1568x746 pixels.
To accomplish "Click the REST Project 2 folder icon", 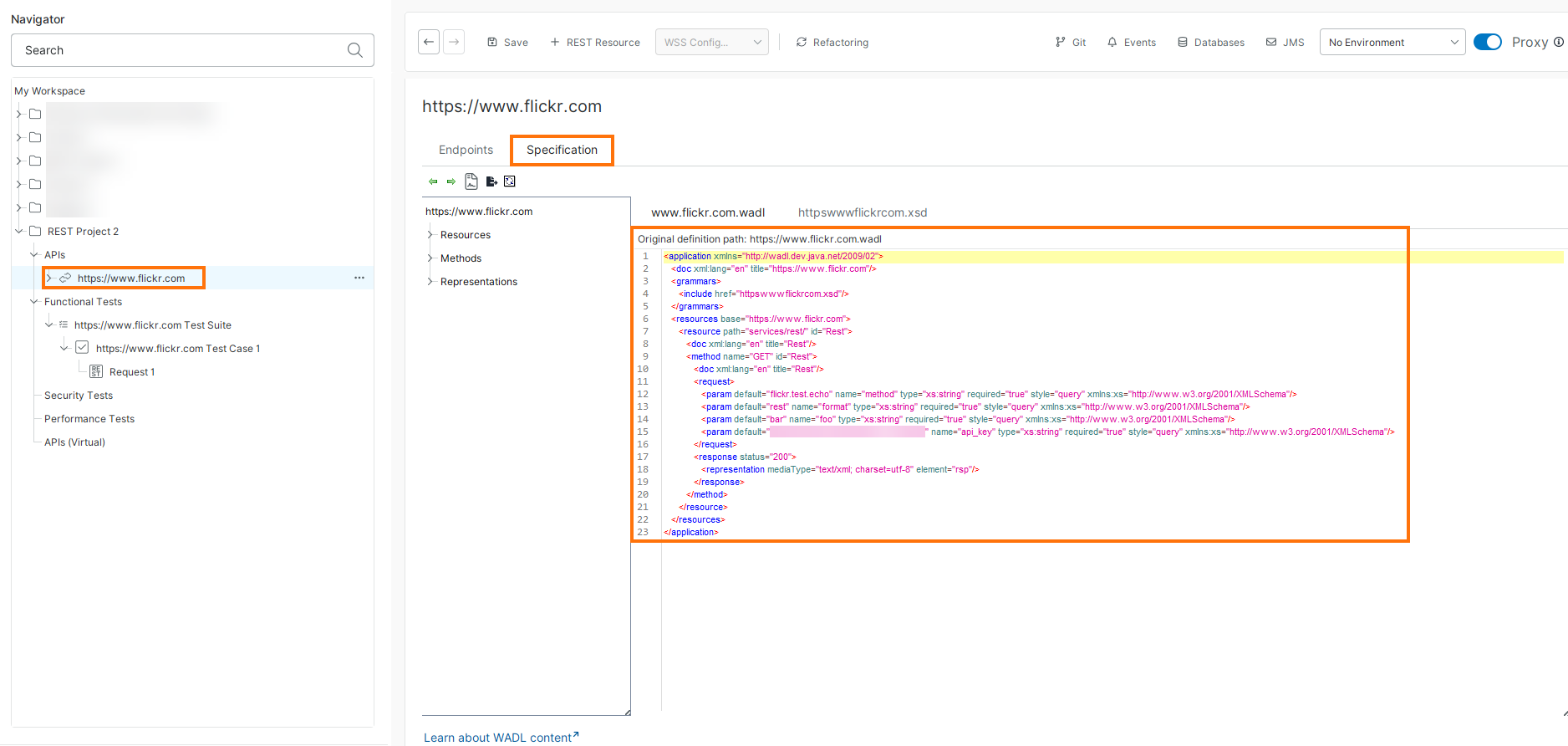I will pyautogui.click(x=35, y=231).
